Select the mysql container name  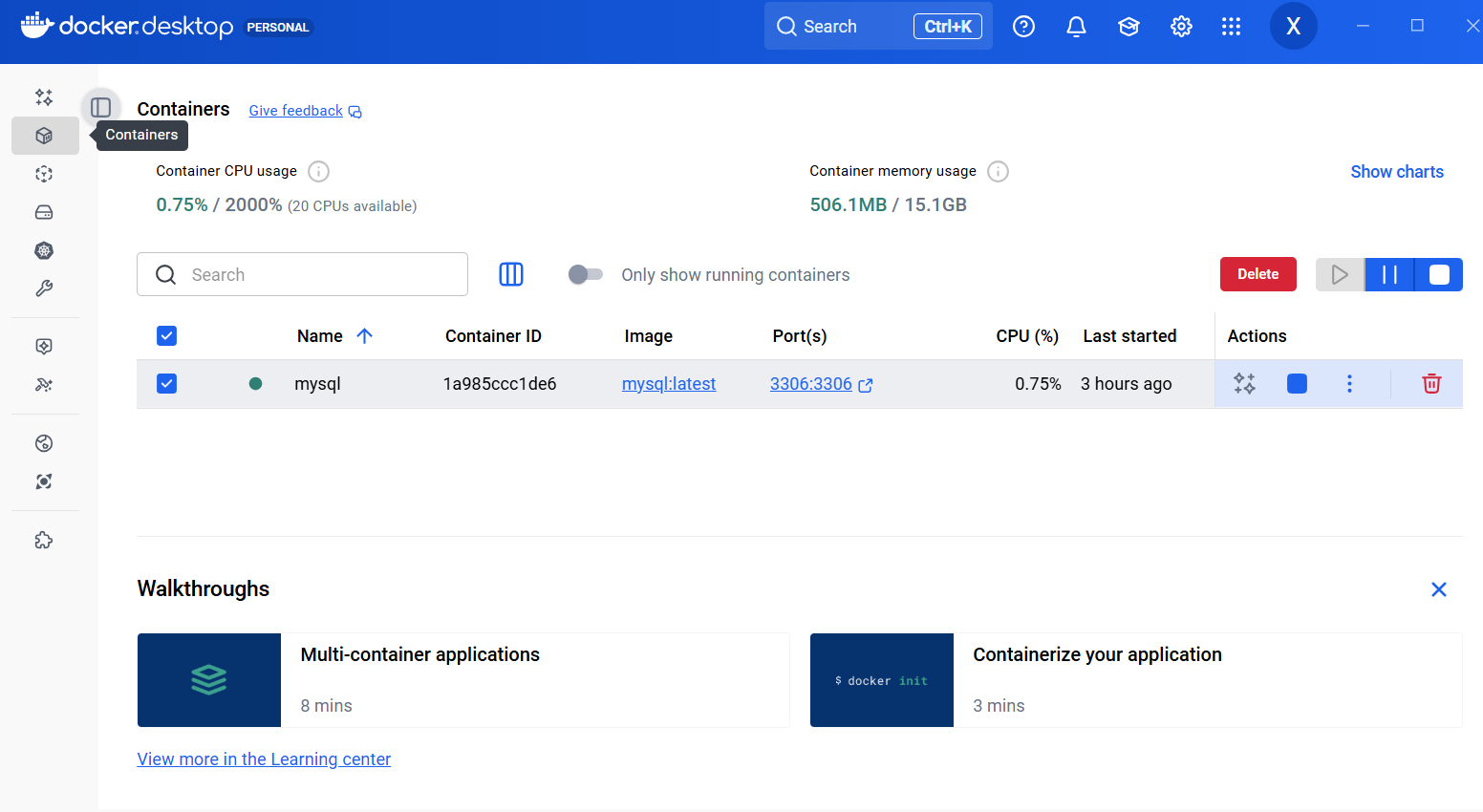[x=317, y=384]
